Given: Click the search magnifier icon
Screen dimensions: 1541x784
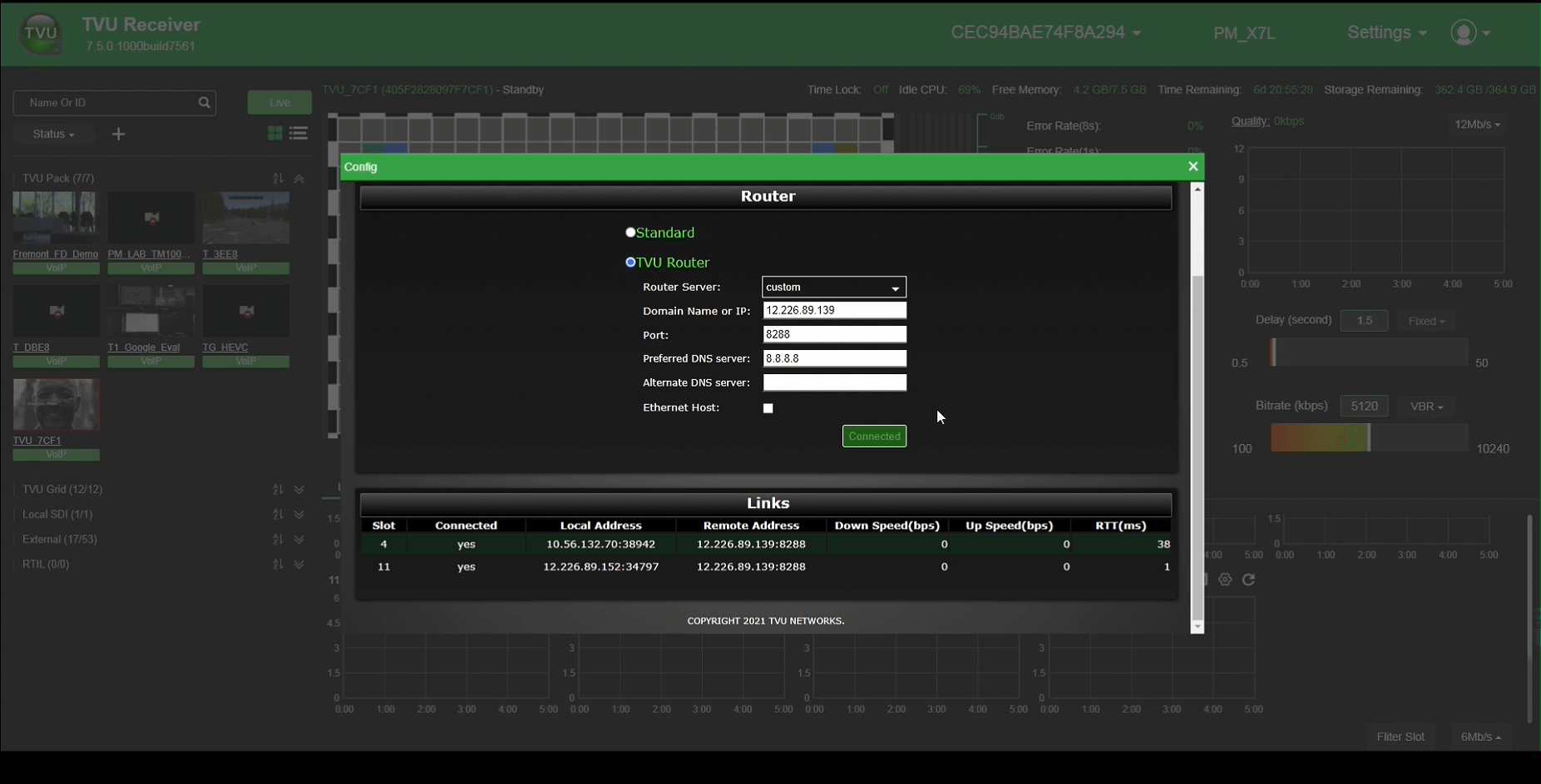Looking at the screenshot, I should point(204,102).
